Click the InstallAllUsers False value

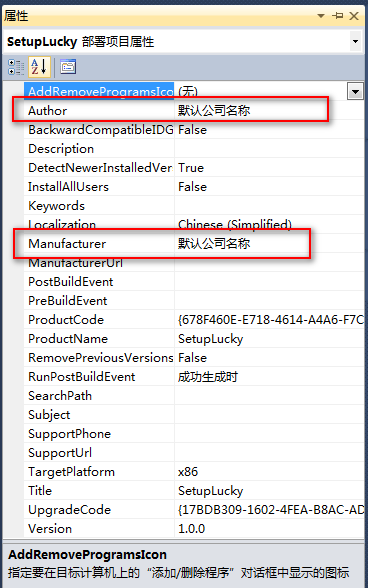[x=192, y=187]
